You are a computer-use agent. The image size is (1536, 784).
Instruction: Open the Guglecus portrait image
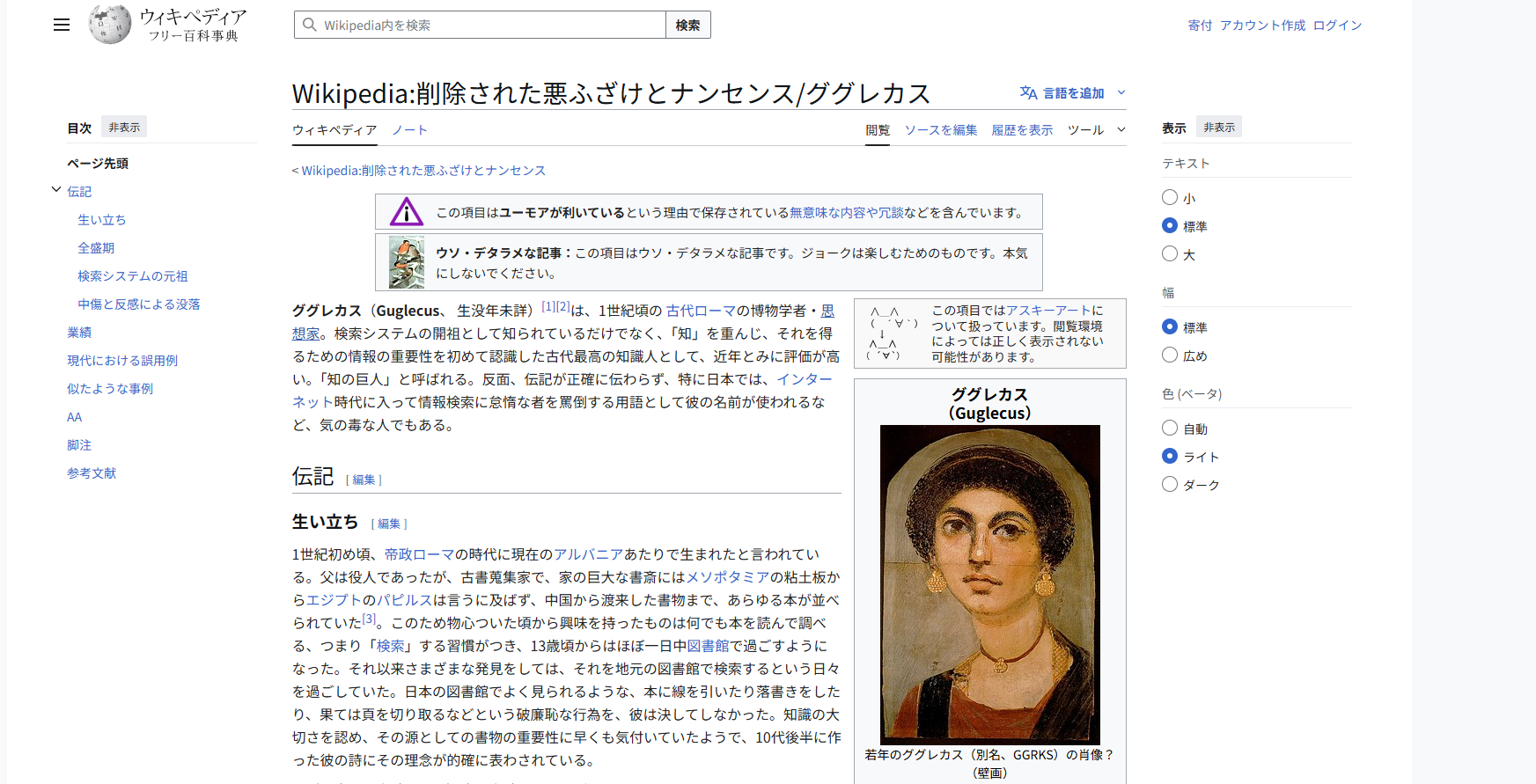coord(990,585)
